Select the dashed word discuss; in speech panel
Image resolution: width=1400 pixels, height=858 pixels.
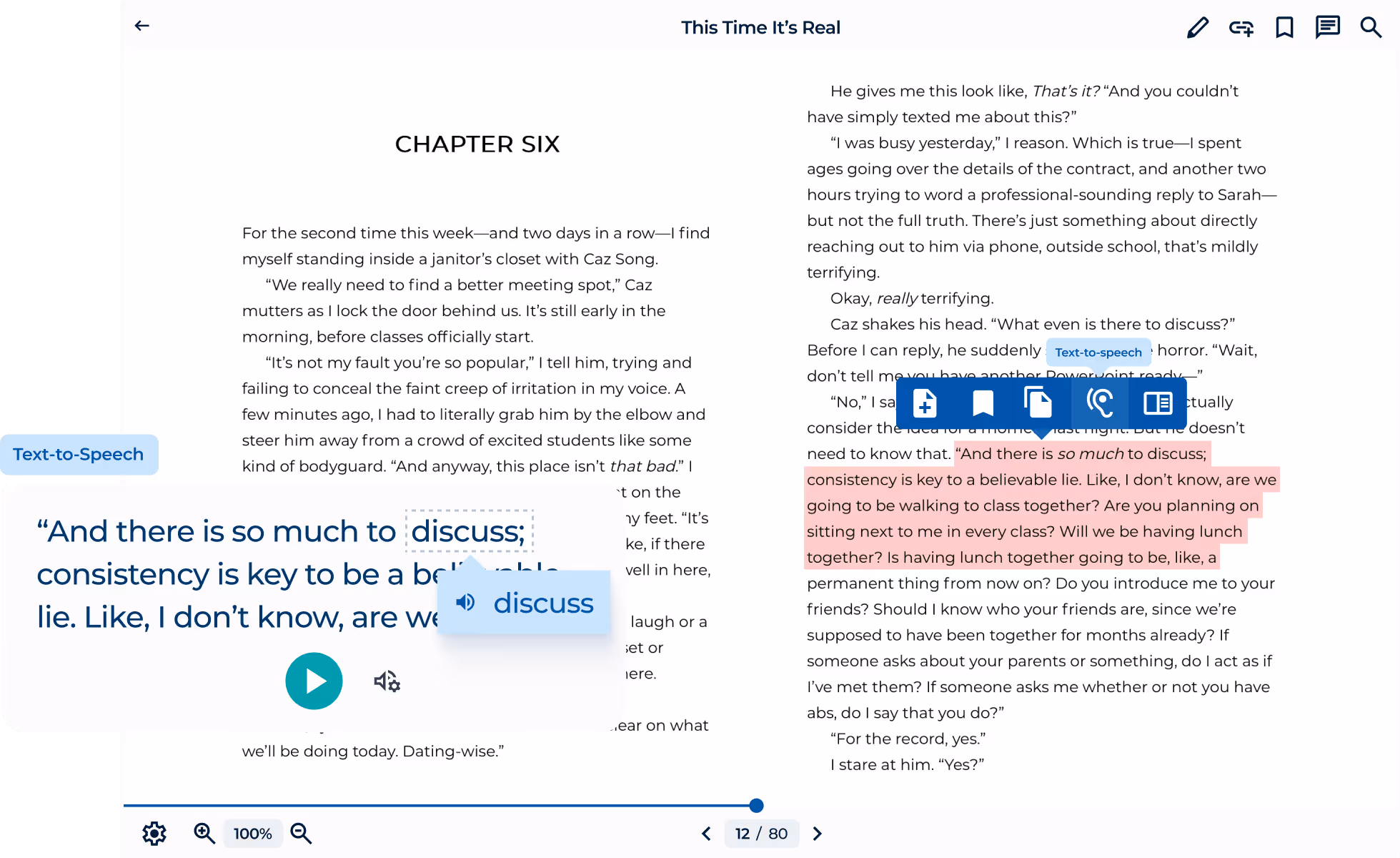pyautogui.click(x=469, y=531)
